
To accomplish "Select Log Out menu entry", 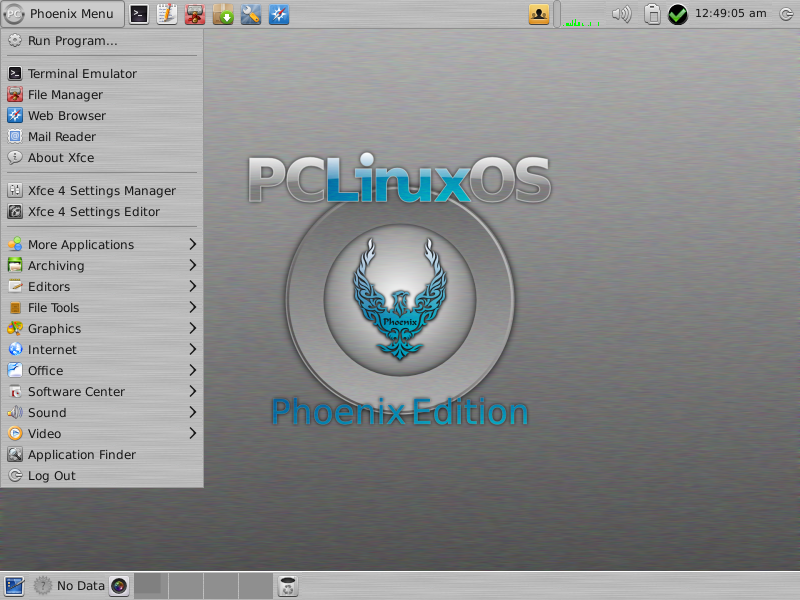I will pos(102,476).
